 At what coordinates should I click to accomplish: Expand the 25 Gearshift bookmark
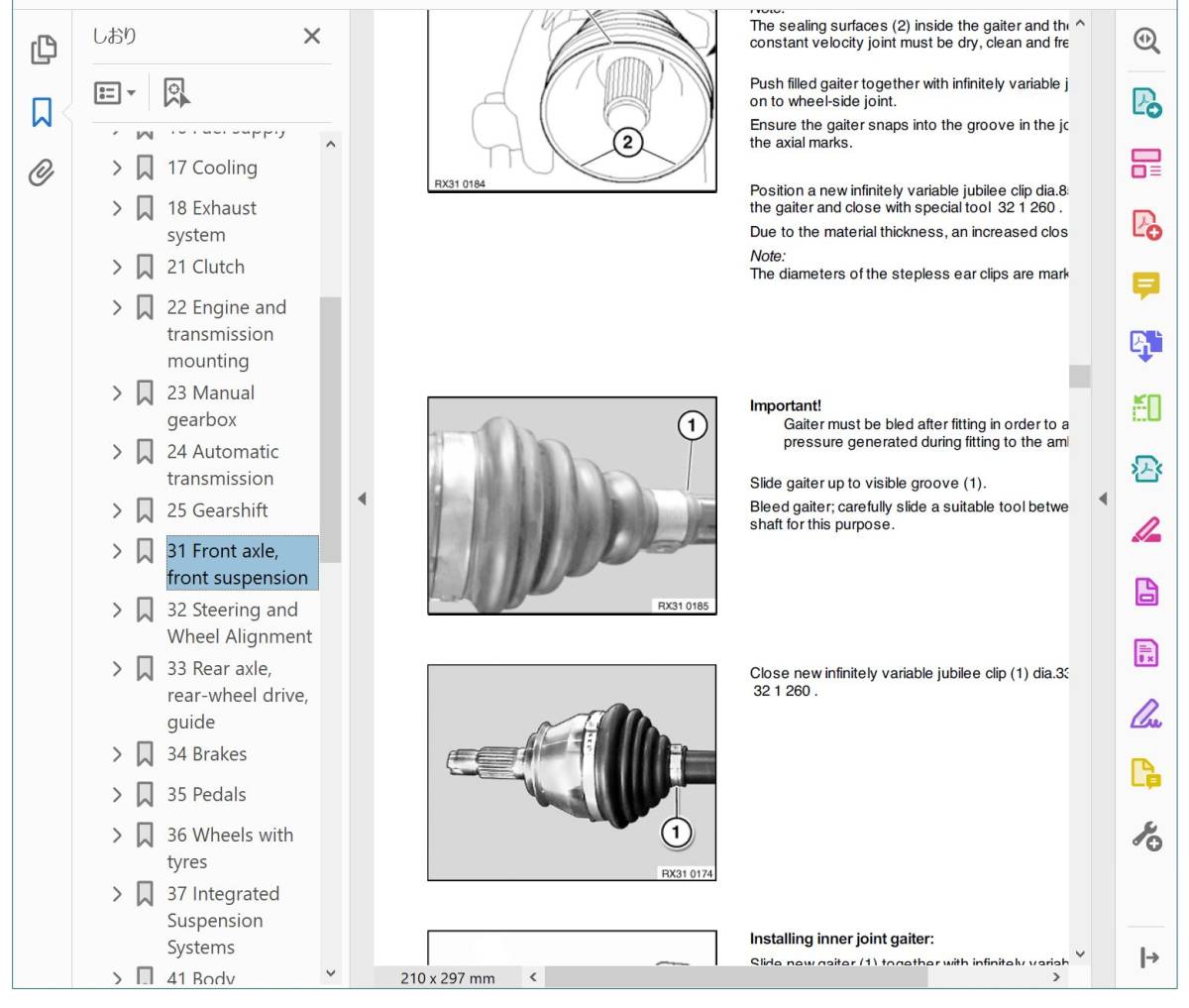click(117, 511)
